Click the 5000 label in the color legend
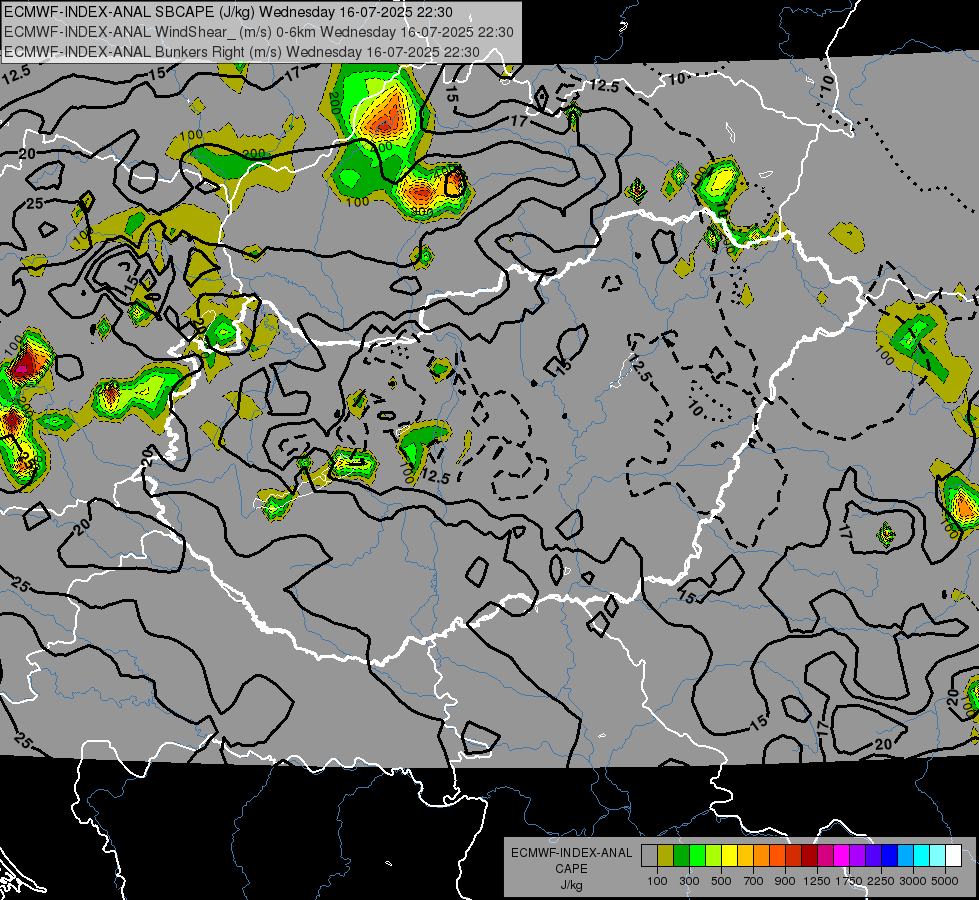The height and width of the screenshot is (900, 979). 945,881
